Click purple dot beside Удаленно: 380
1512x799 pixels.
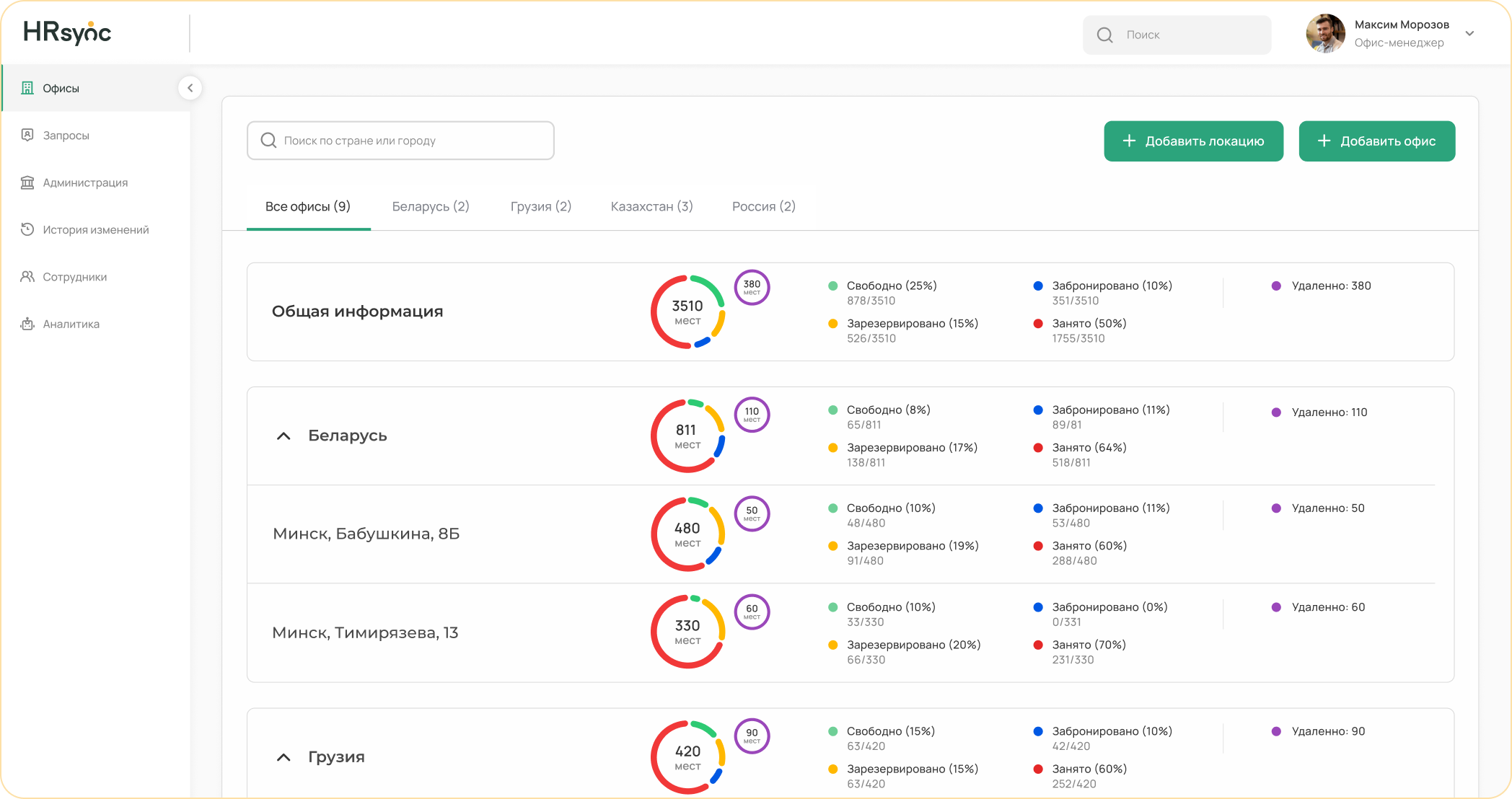1276,286
